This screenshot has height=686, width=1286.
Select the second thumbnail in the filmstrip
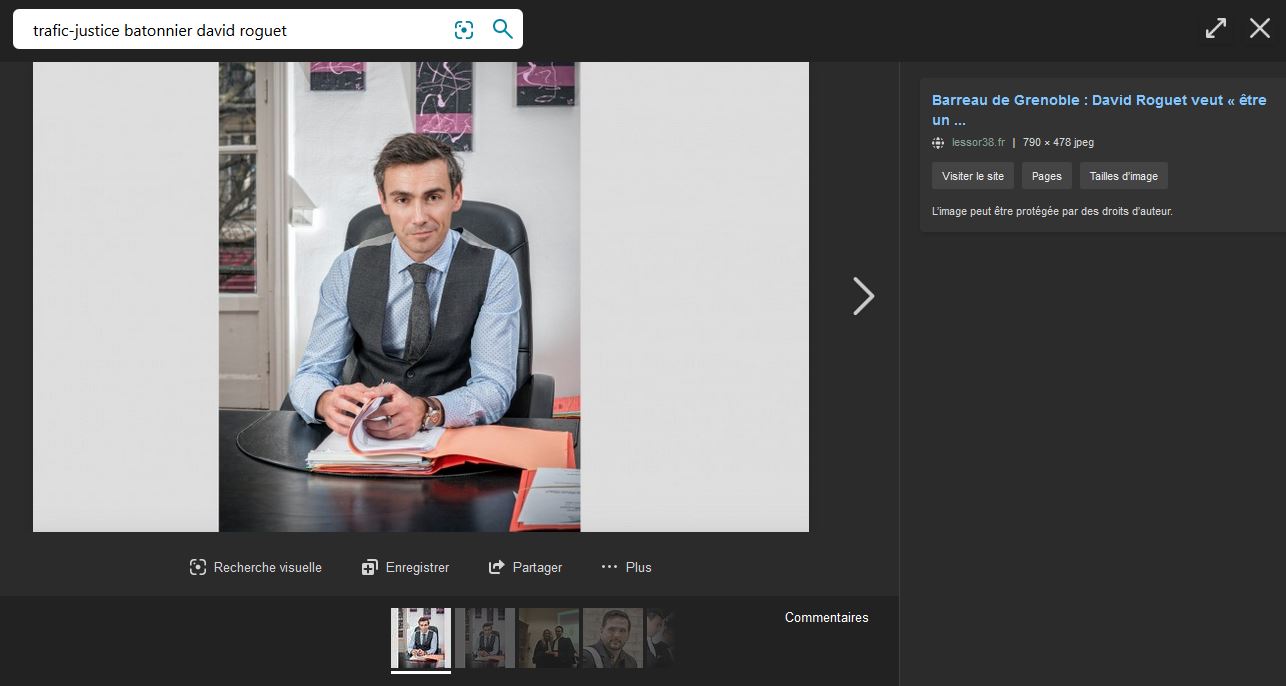(x=485, y=638)
